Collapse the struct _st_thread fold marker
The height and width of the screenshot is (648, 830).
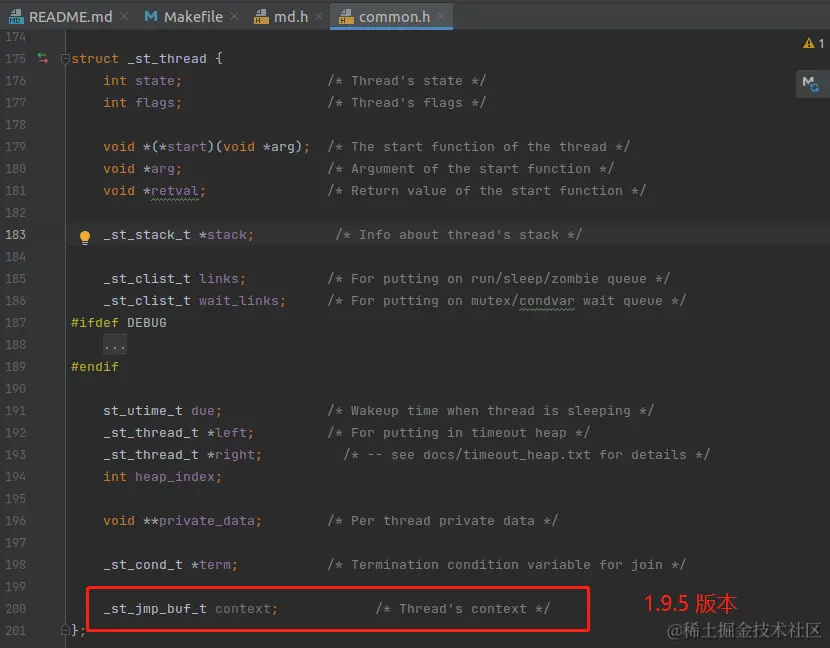point(65,58)
